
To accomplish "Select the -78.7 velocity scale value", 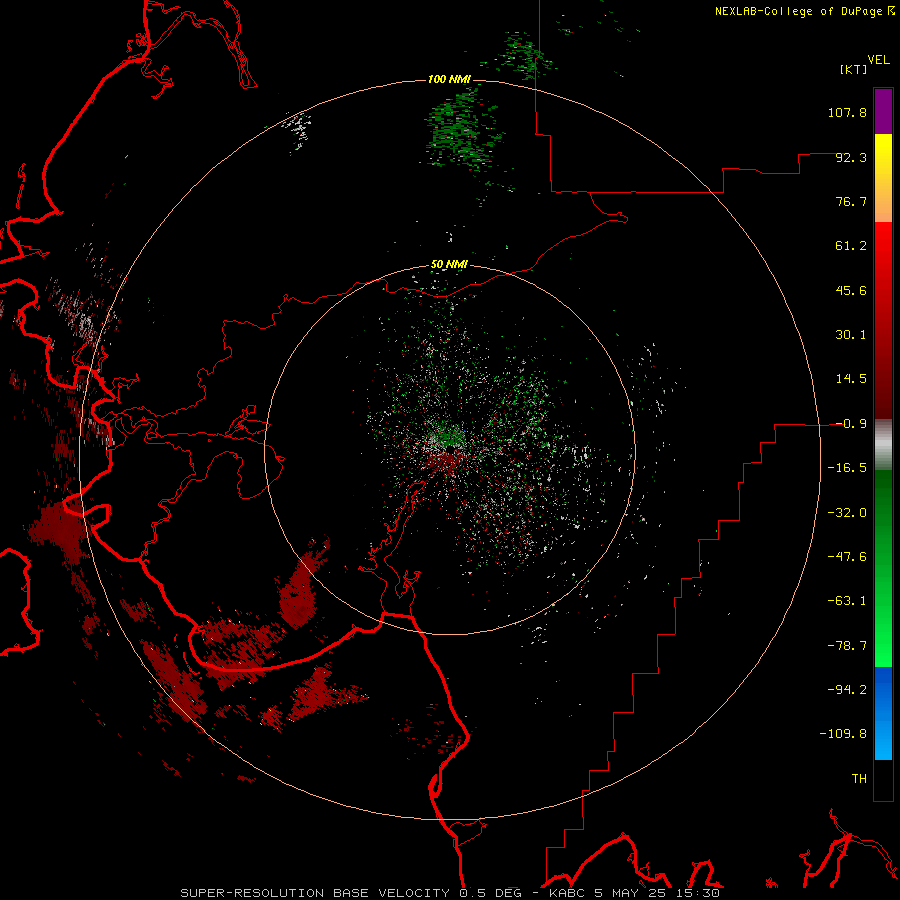I will [847, 646].
